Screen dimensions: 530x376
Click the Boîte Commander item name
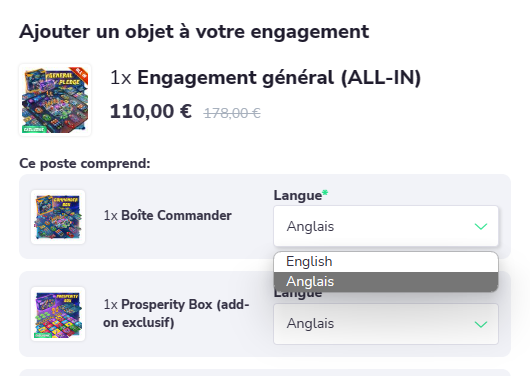176,215
